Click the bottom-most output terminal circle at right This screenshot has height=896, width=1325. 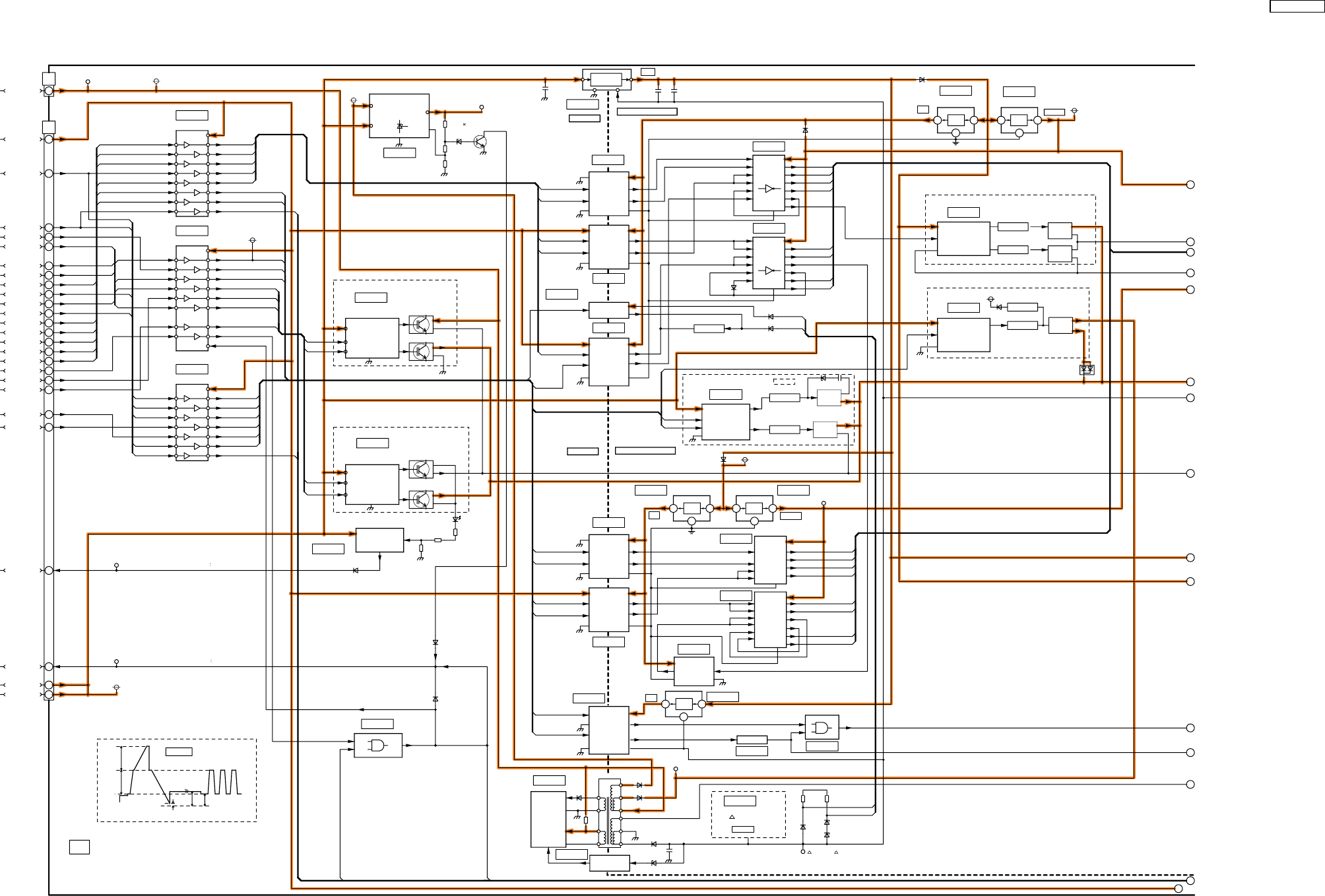coord(1178,889)
